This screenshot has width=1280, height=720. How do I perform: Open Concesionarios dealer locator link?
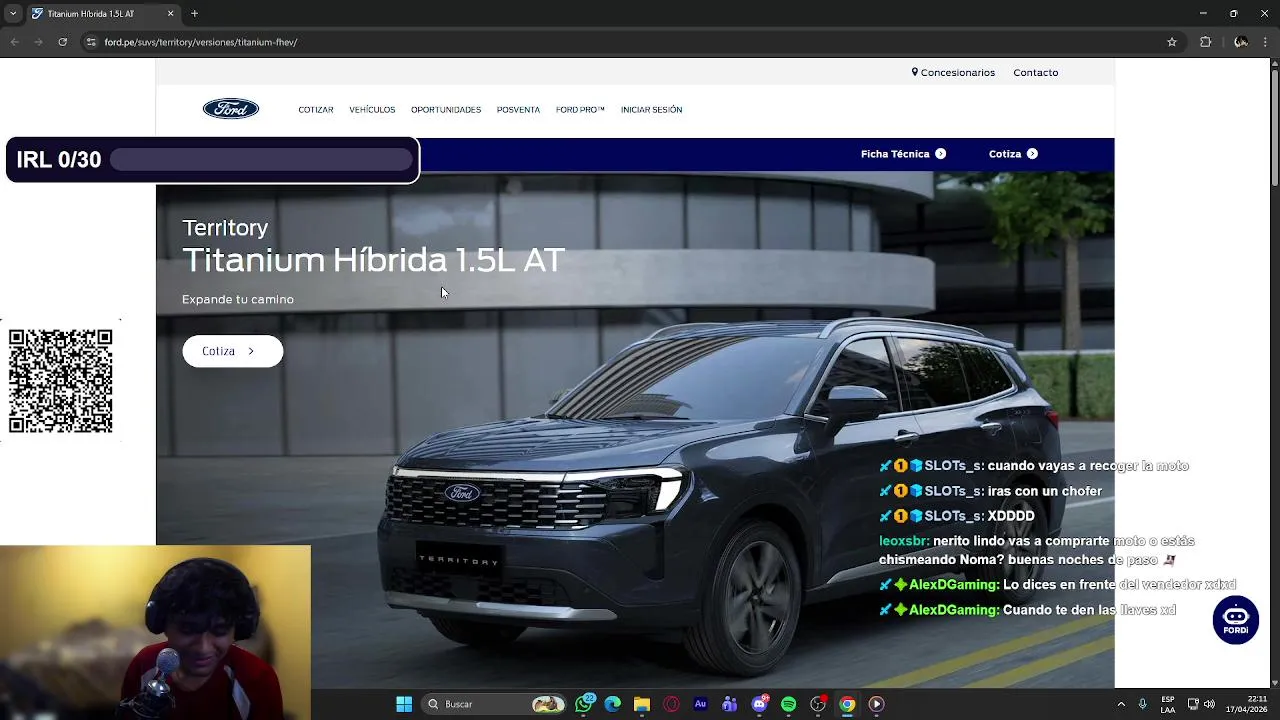point(953,72)
